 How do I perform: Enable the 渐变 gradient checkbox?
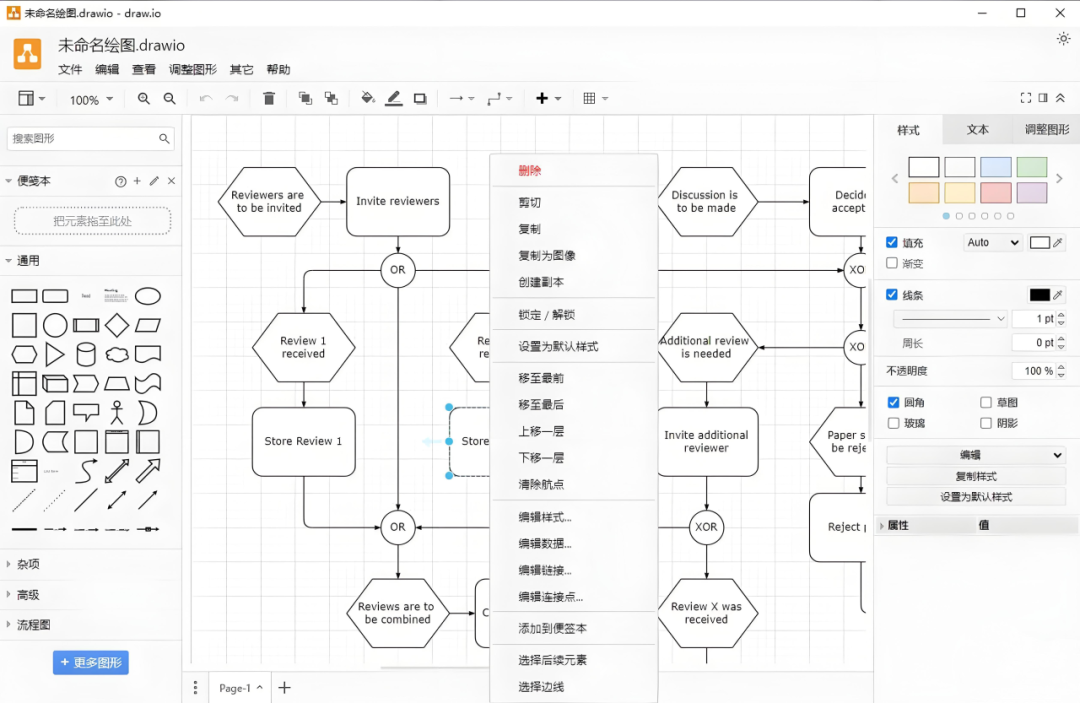click(892, 264)
